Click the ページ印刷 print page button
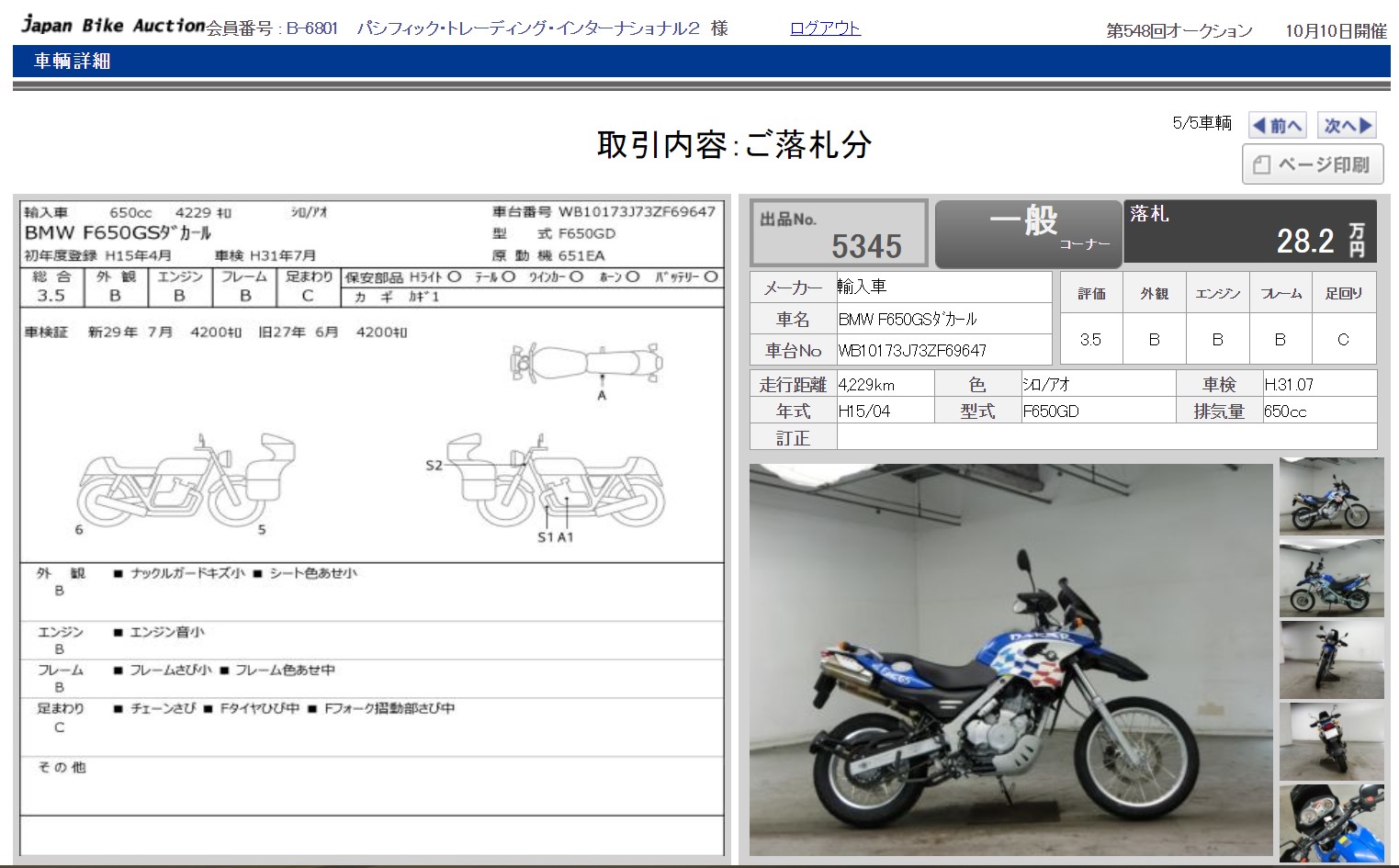1399x868 pixels. tap(1312, 164)
